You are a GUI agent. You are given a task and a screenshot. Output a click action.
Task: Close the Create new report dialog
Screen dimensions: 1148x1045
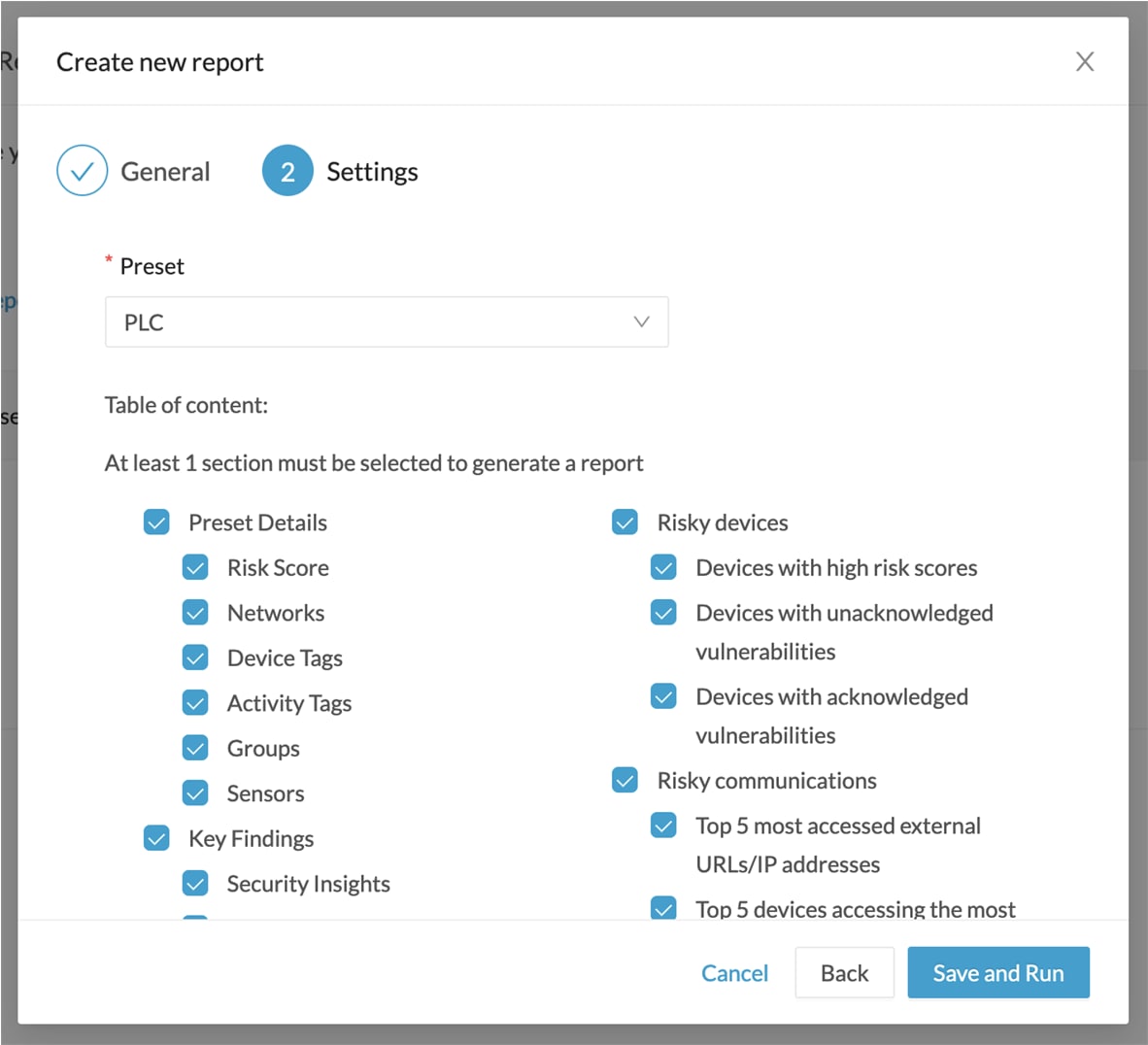1085,61
